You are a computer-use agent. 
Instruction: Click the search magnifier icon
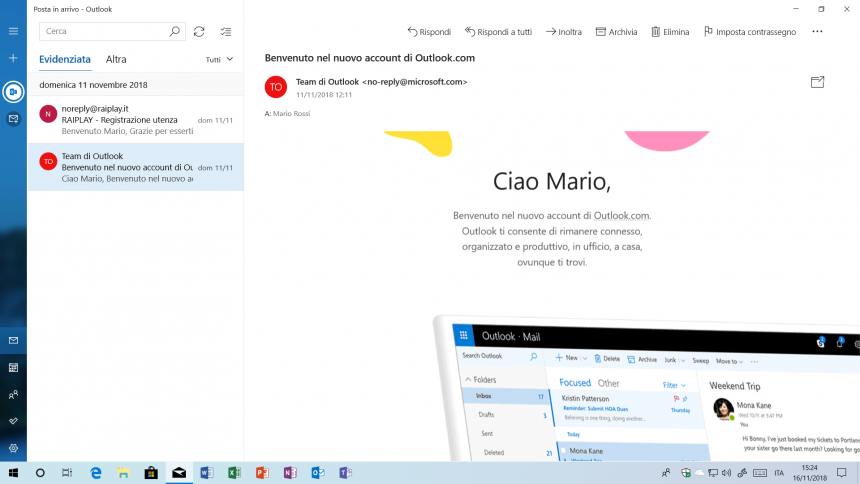(x=174, y=31)
